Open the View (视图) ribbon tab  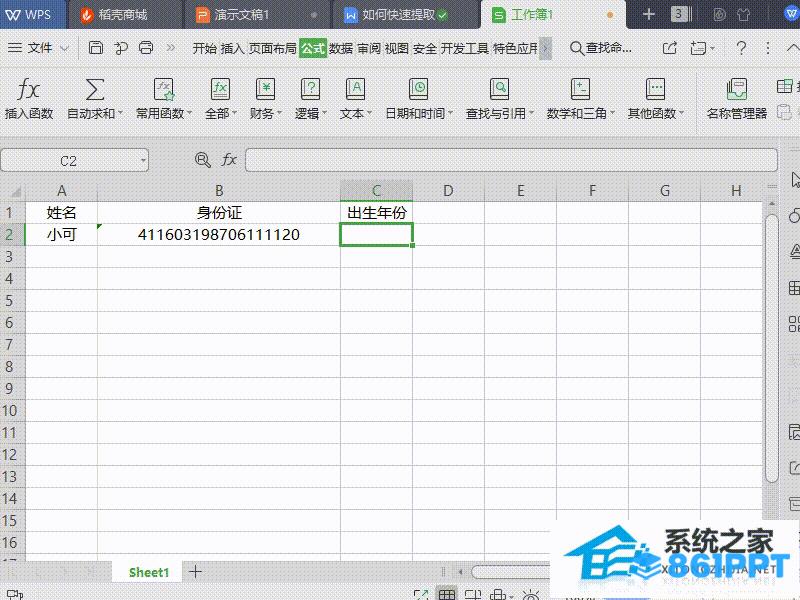click(x=397, y=48)
